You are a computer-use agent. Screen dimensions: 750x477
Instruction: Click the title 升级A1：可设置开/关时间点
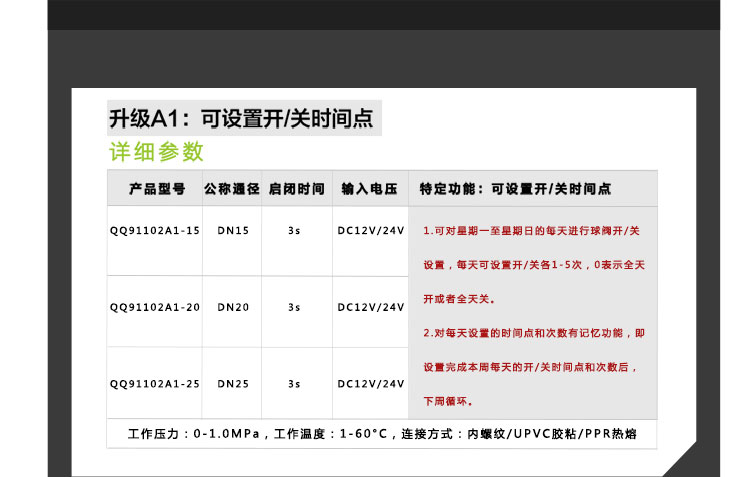tap(241, 118)
